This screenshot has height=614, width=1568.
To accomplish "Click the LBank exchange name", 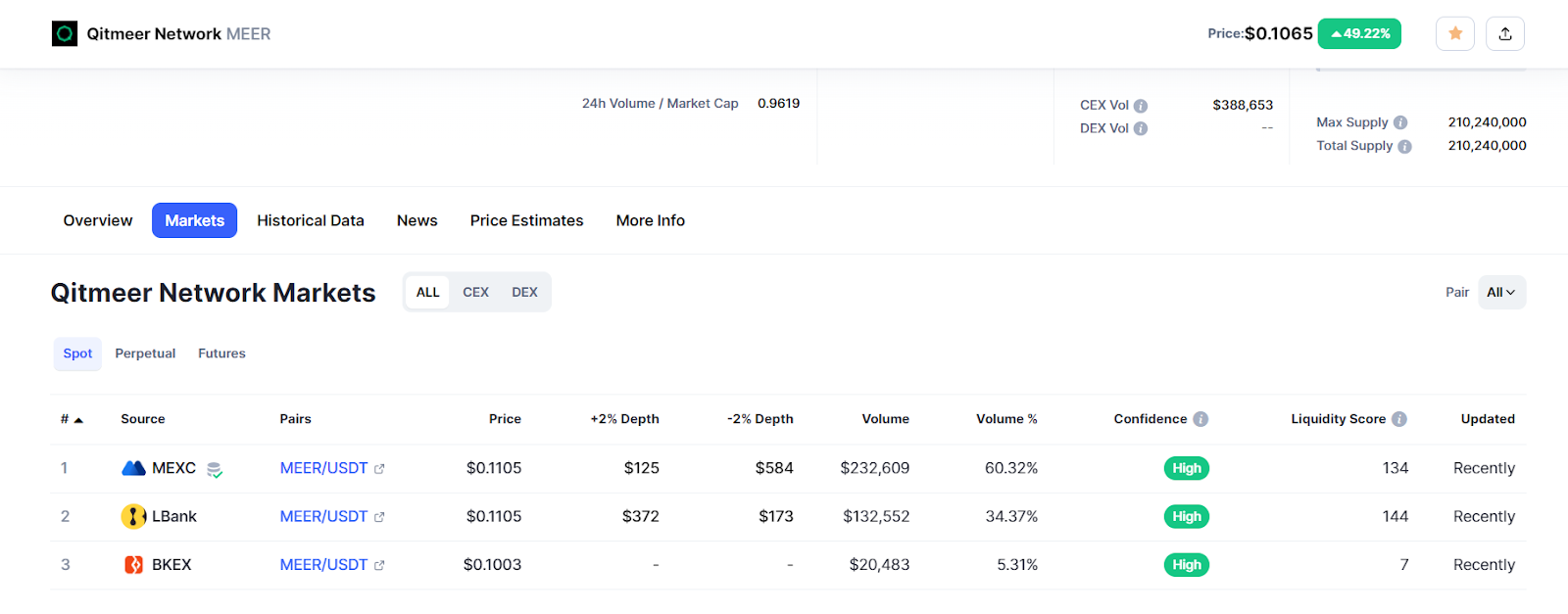I will click(x=174, y=516).
